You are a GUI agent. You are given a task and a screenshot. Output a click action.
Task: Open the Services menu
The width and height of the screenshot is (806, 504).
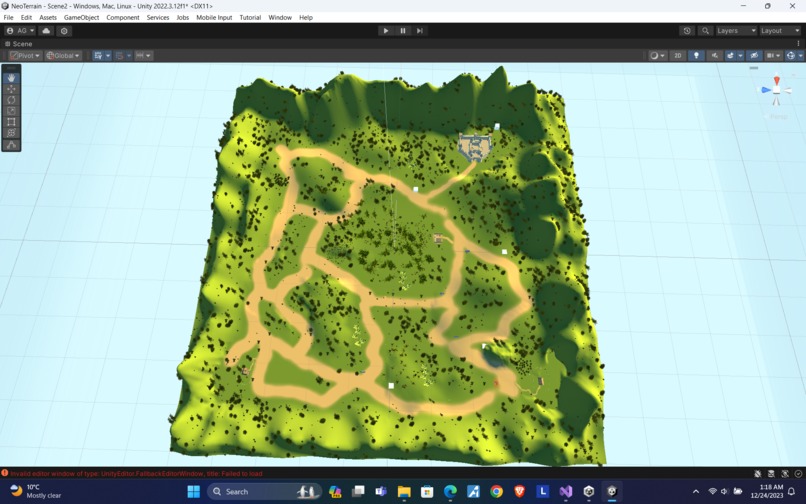click(x=158, y=17)
